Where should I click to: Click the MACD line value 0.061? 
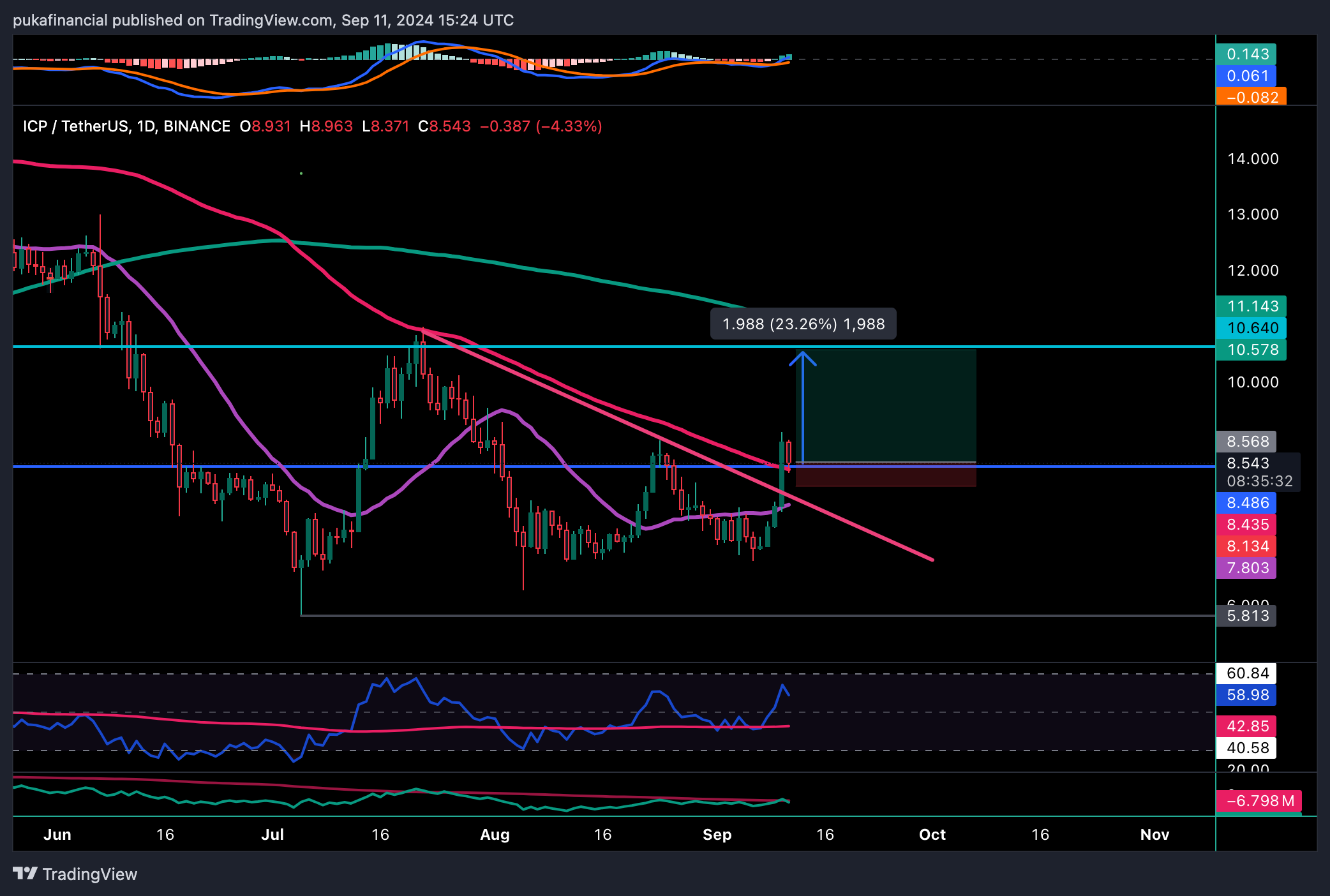click(1246, 76)
